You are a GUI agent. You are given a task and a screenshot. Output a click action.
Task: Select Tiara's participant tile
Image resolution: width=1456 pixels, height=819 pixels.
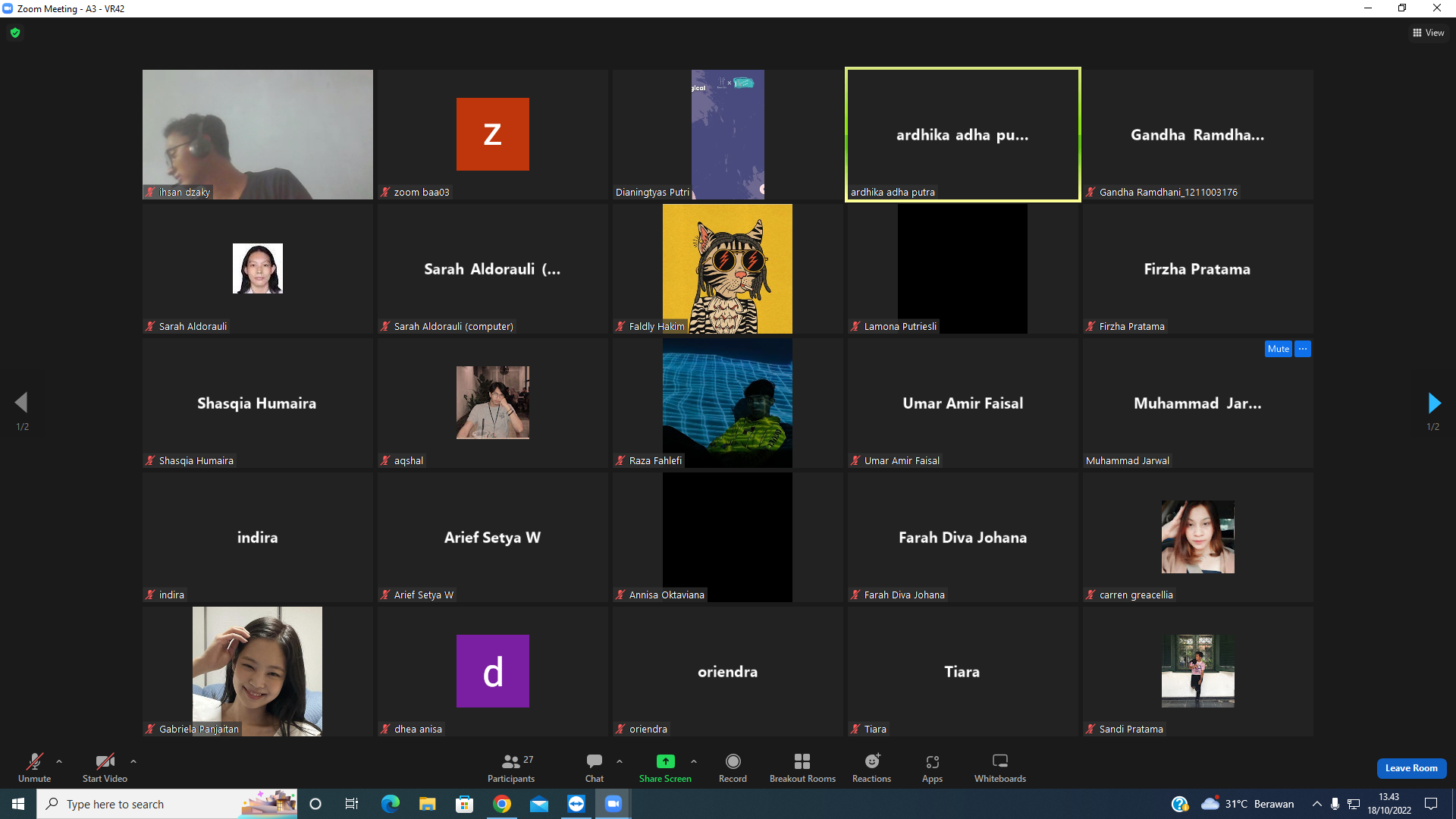pyautogui.click(x=963, y=671)
